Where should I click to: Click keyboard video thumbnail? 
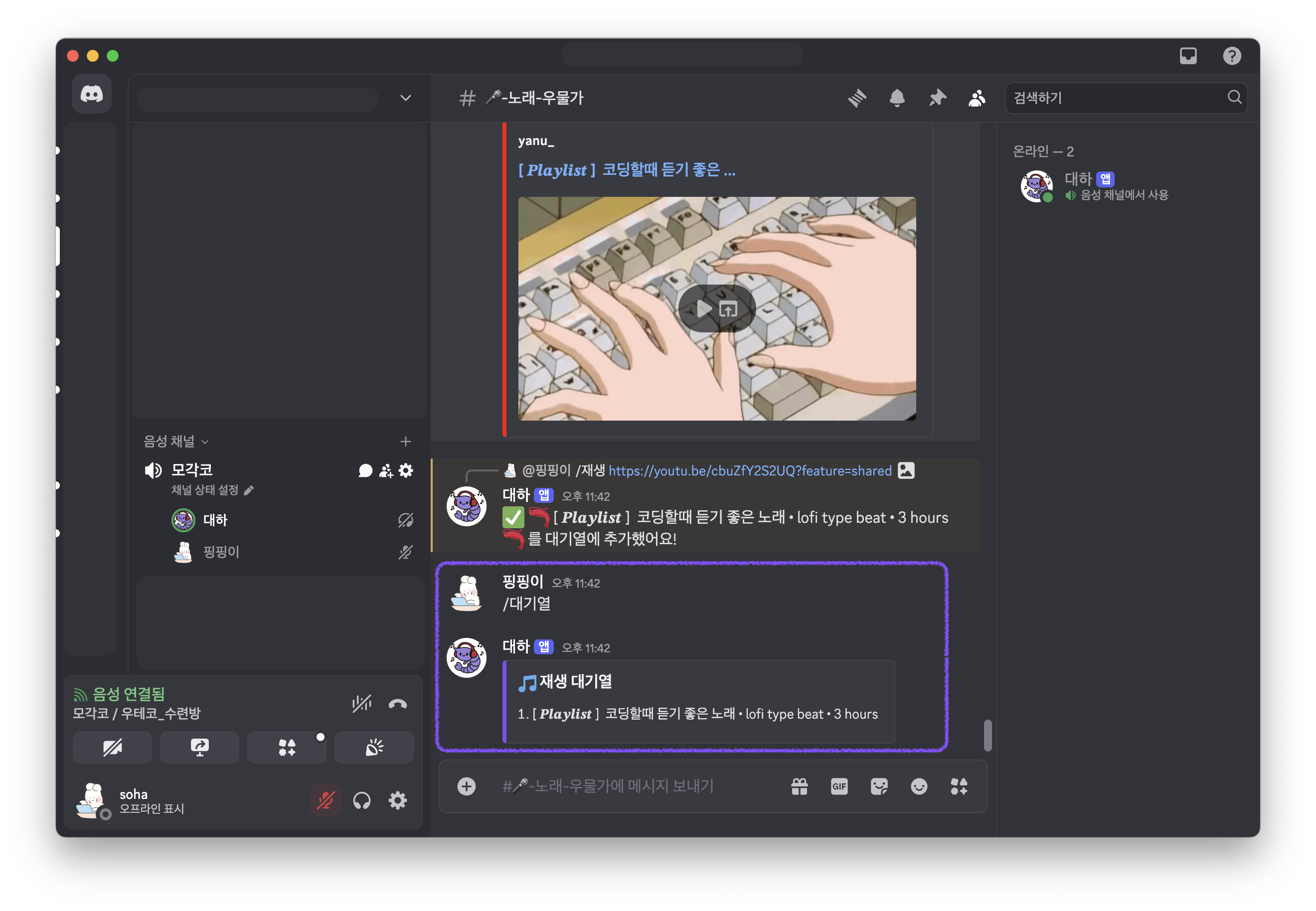[x=717, y=309]
